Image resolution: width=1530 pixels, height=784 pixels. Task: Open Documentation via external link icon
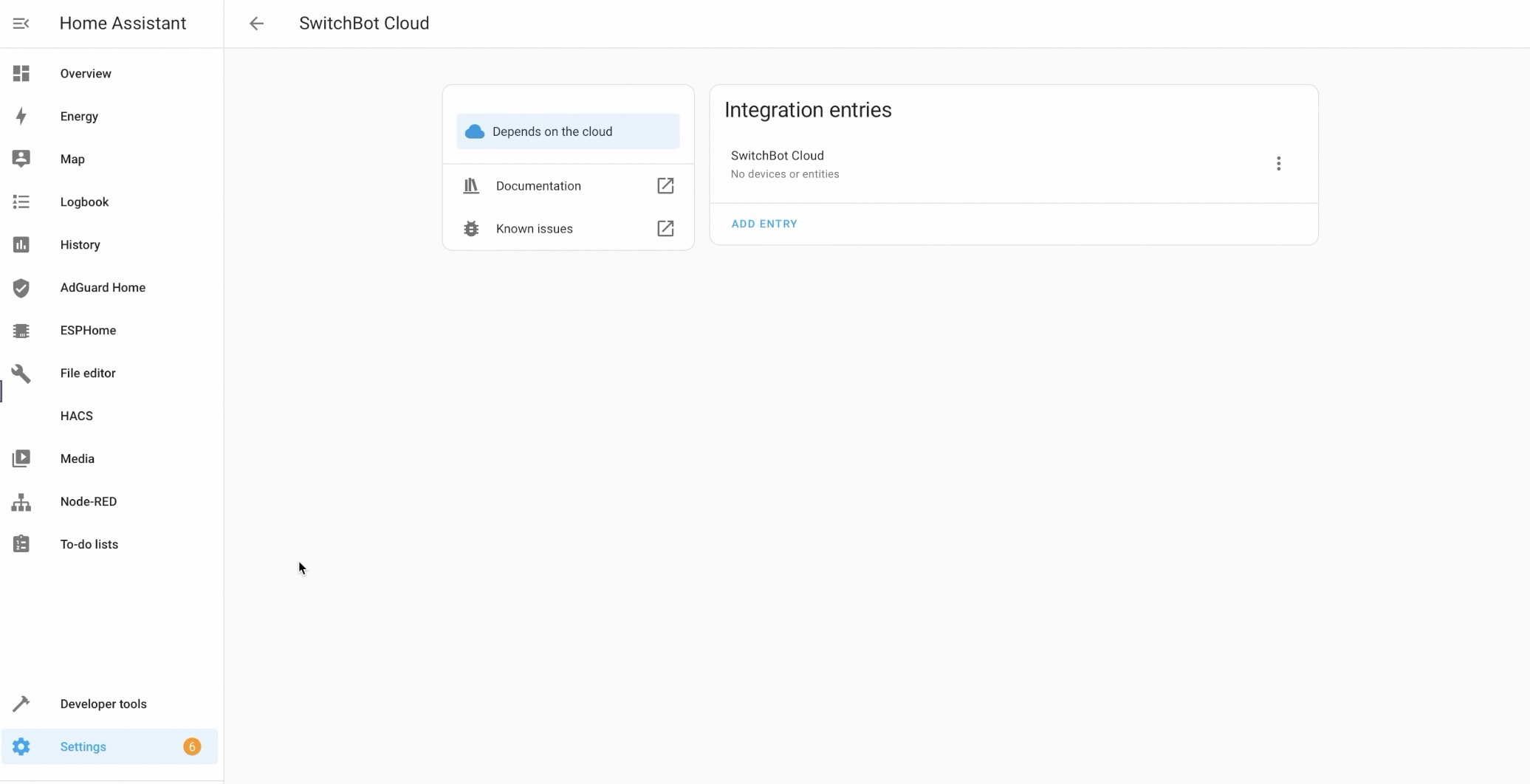click(665, 186)
